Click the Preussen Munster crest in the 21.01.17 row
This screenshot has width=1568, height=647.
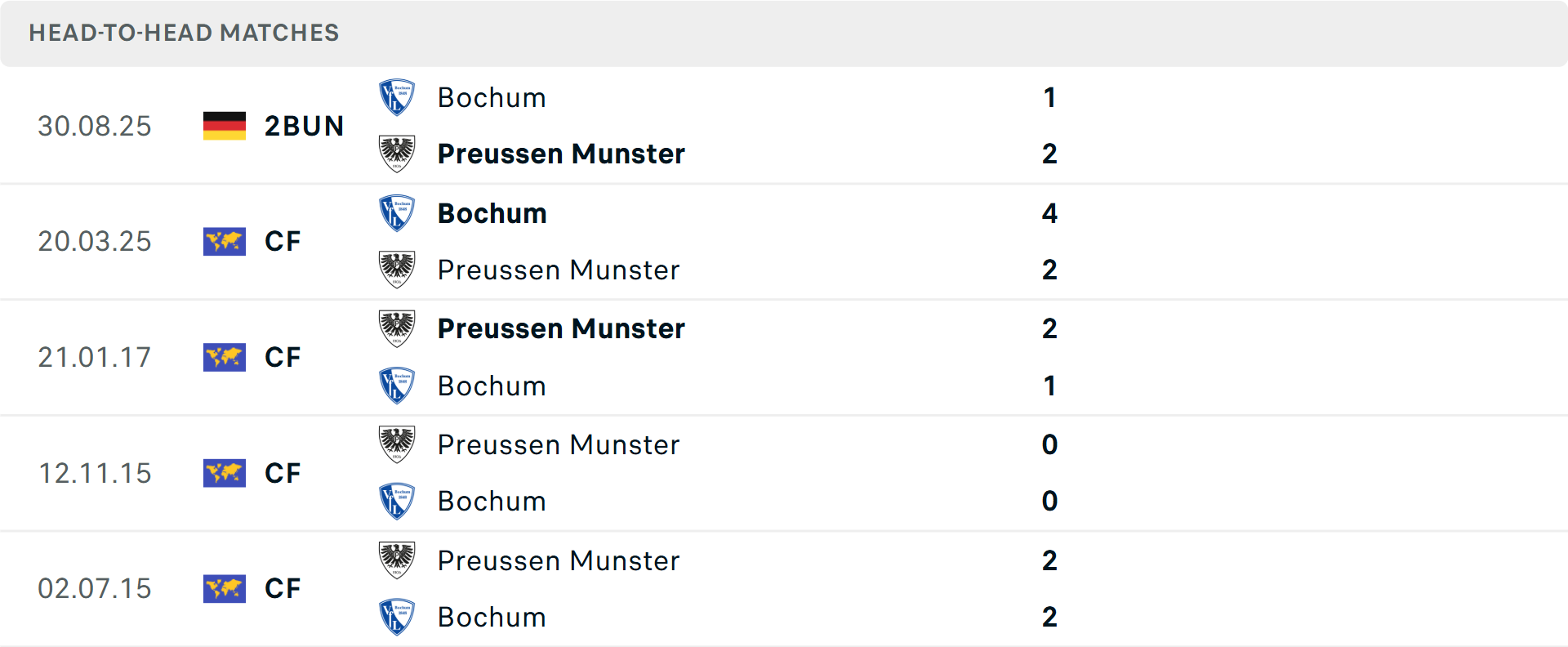(x=397, y=328)
